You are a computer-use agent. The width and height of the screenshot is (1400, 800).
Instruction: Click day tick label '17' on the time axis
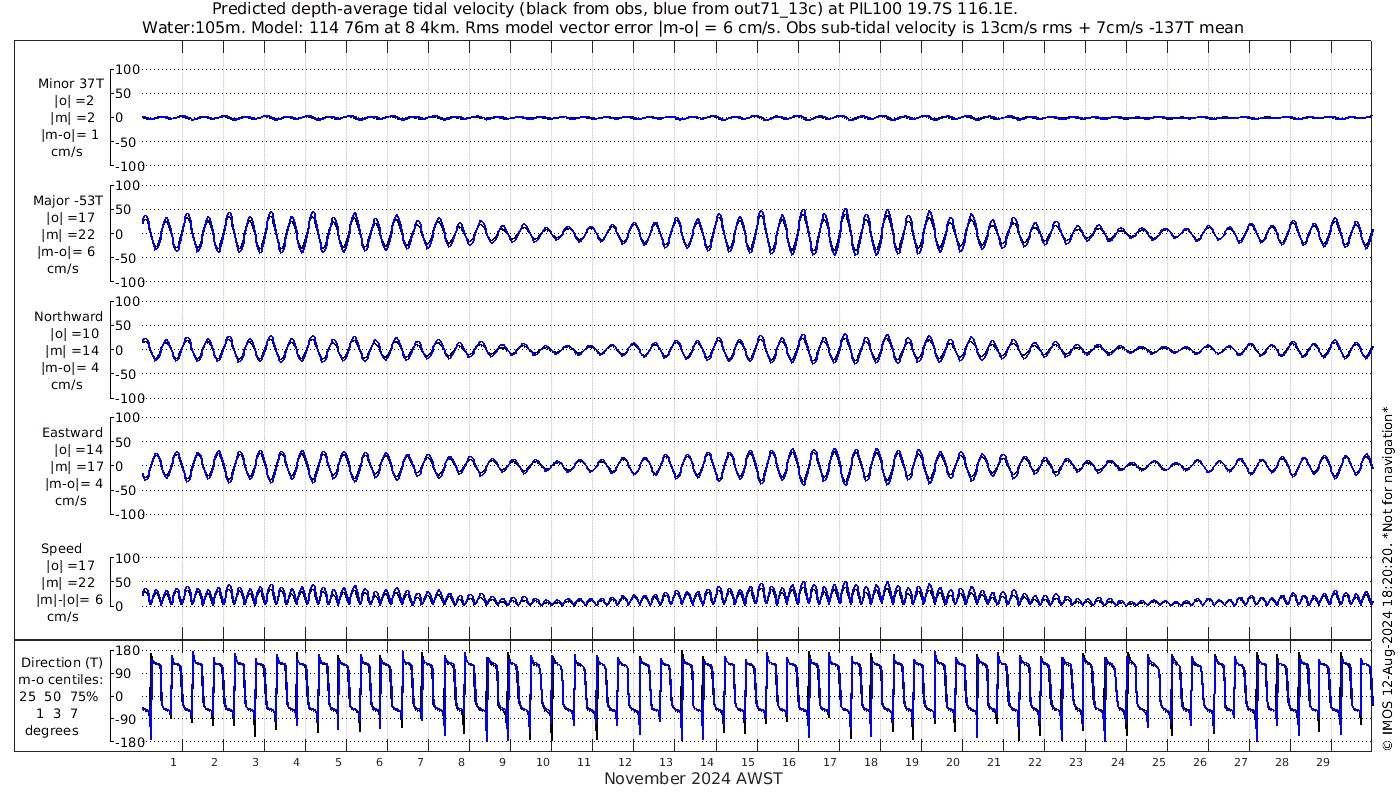[x=830, y=762]
